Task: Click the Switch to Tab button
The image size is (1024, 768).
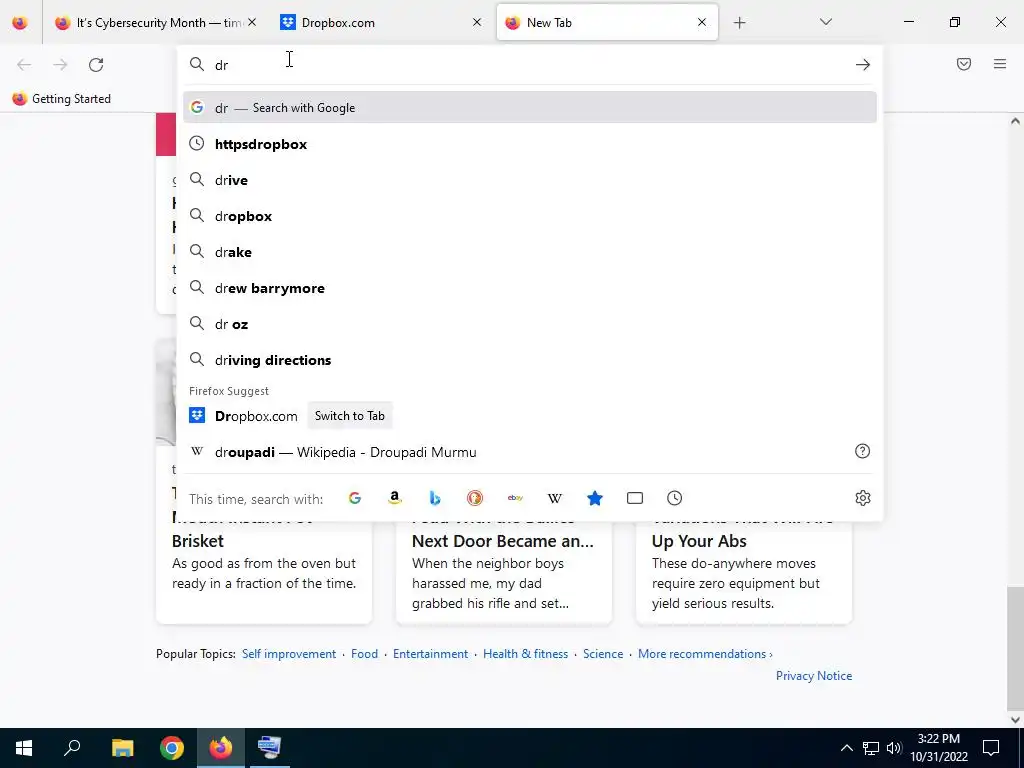Action: [x=349, y=416]
